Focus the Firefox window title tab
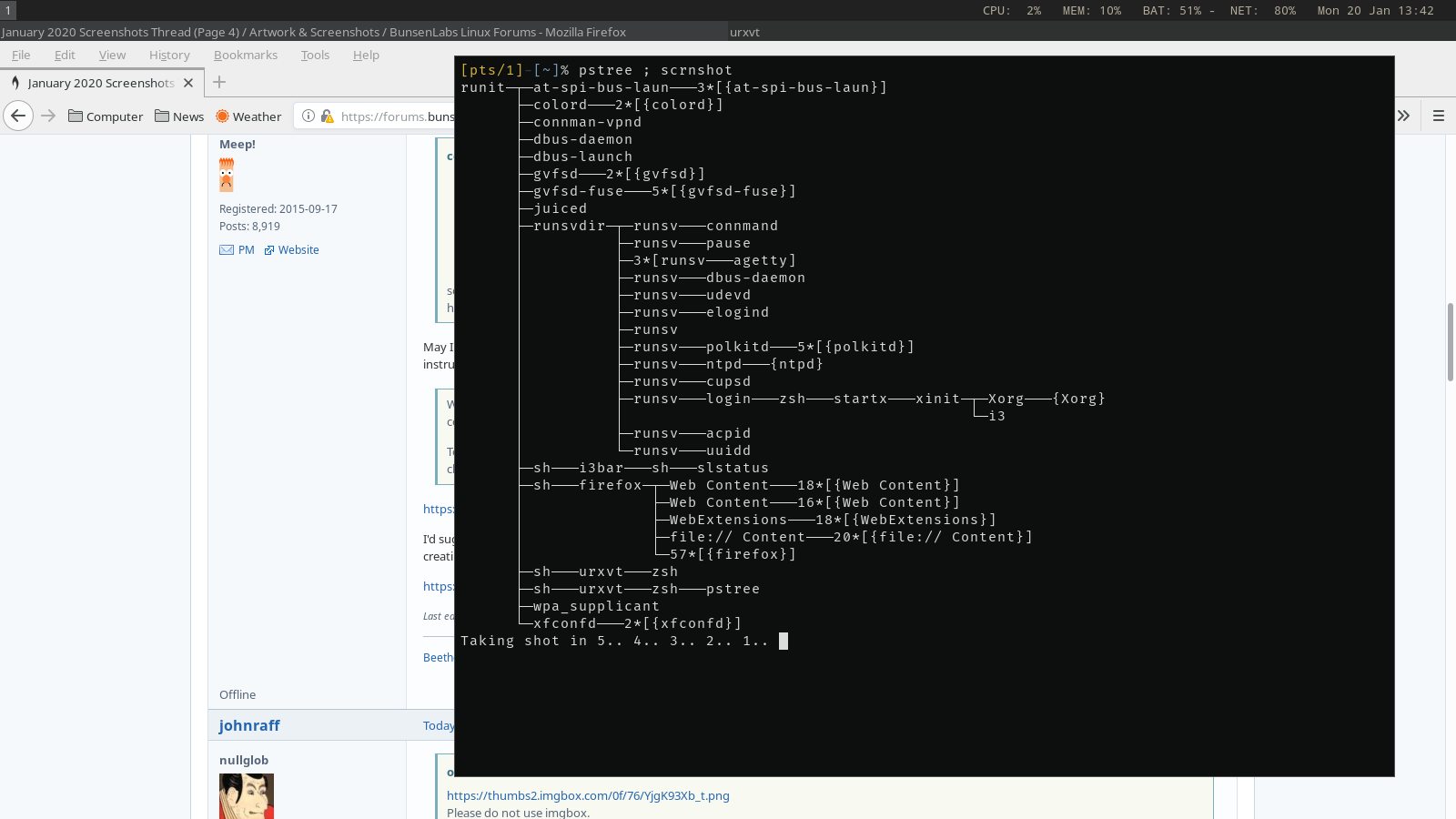The image size is (1456, 819). click(364, 32)
